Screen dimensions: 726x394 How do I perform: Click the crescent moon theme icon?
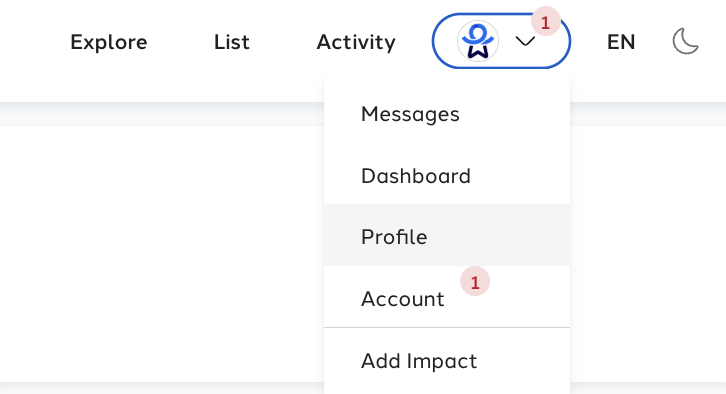(685, 41)
